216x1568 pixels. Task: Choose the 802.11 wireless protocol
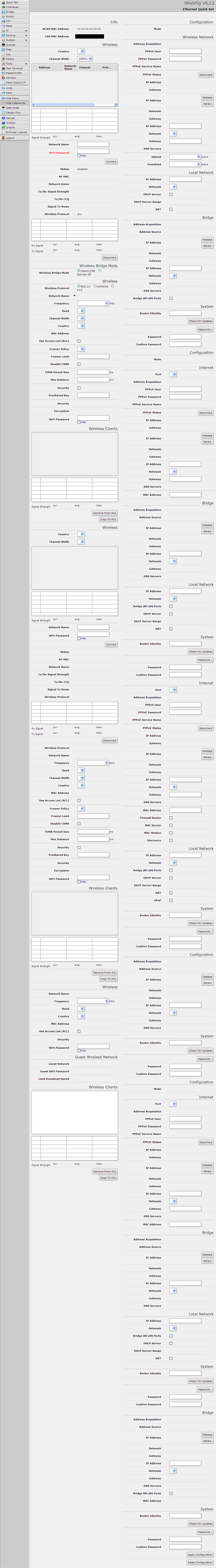[79, 286]
